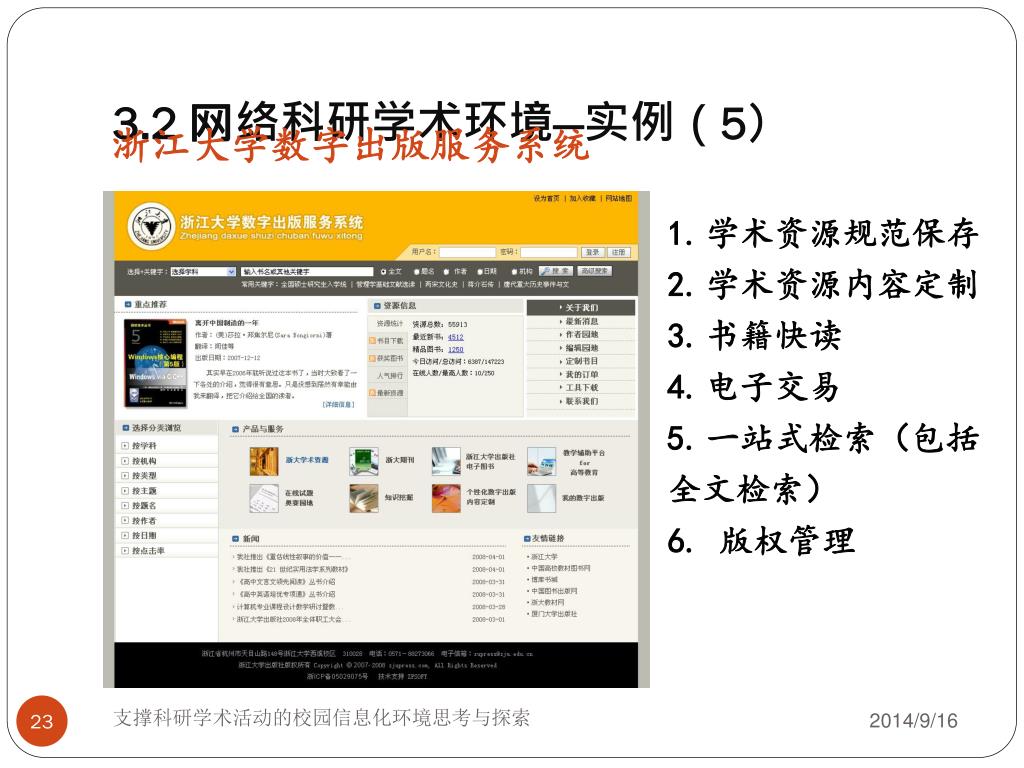Image resolution: width=1024 pixels, height=768 pixels.
Task: Select the 题名 search radio button
Action: pyautogui.click(x=416, y=272)
